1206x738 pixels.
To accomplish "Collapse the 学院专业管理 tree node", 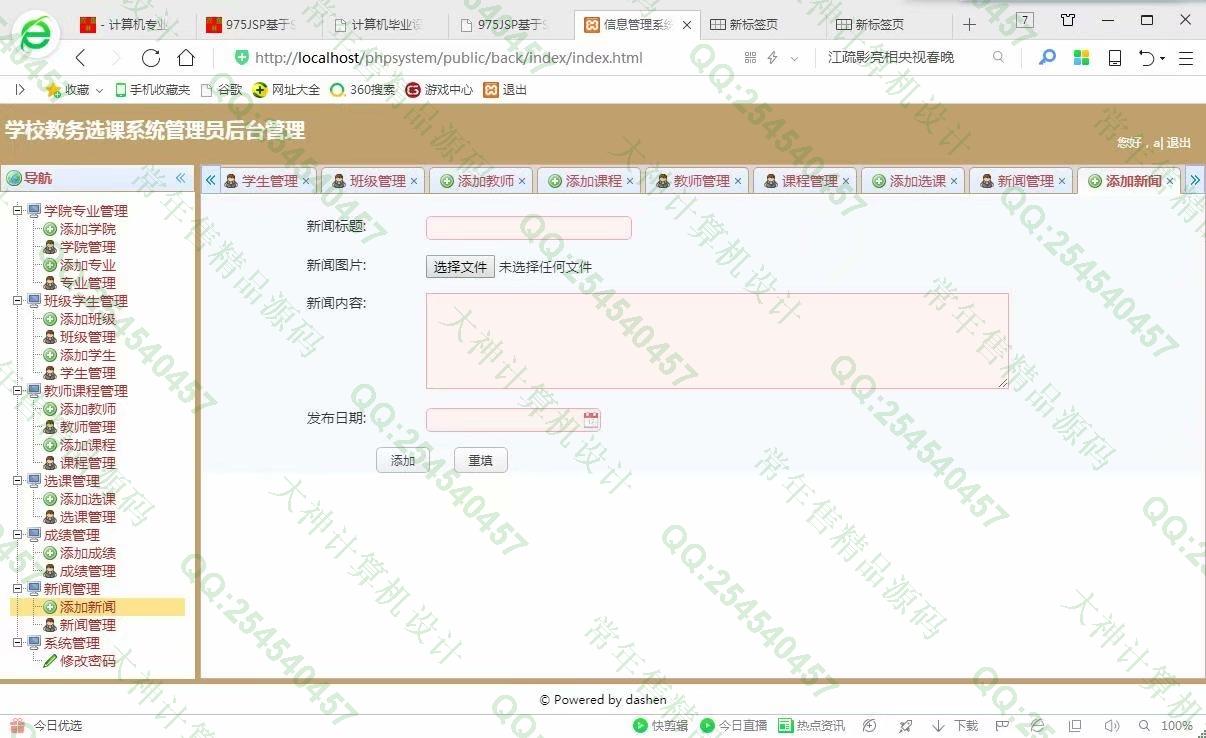I will (18, 211).
